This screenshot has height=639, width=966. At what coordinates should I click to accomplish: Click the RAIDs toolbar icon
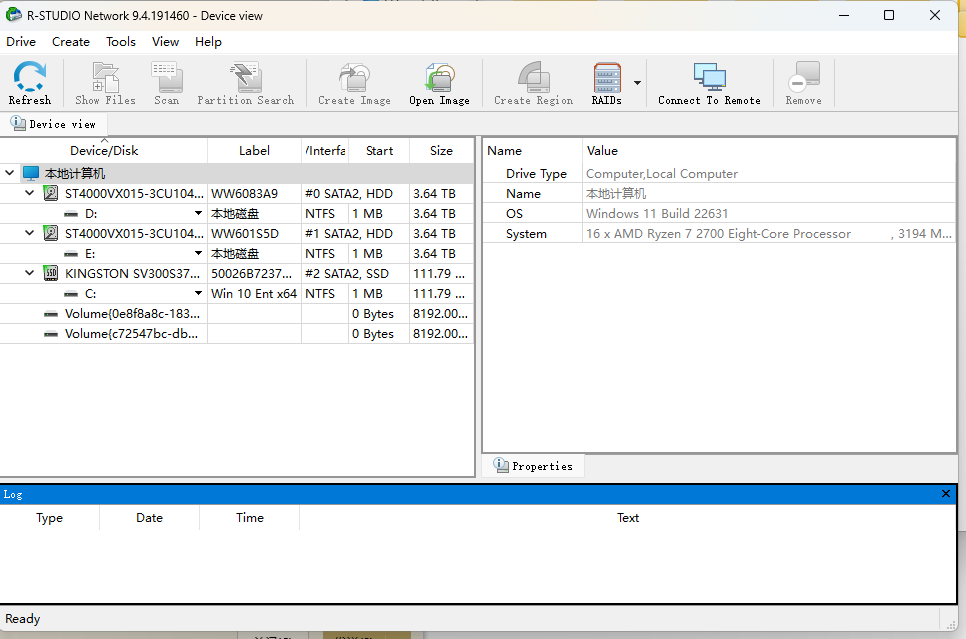tap(607, 83)
